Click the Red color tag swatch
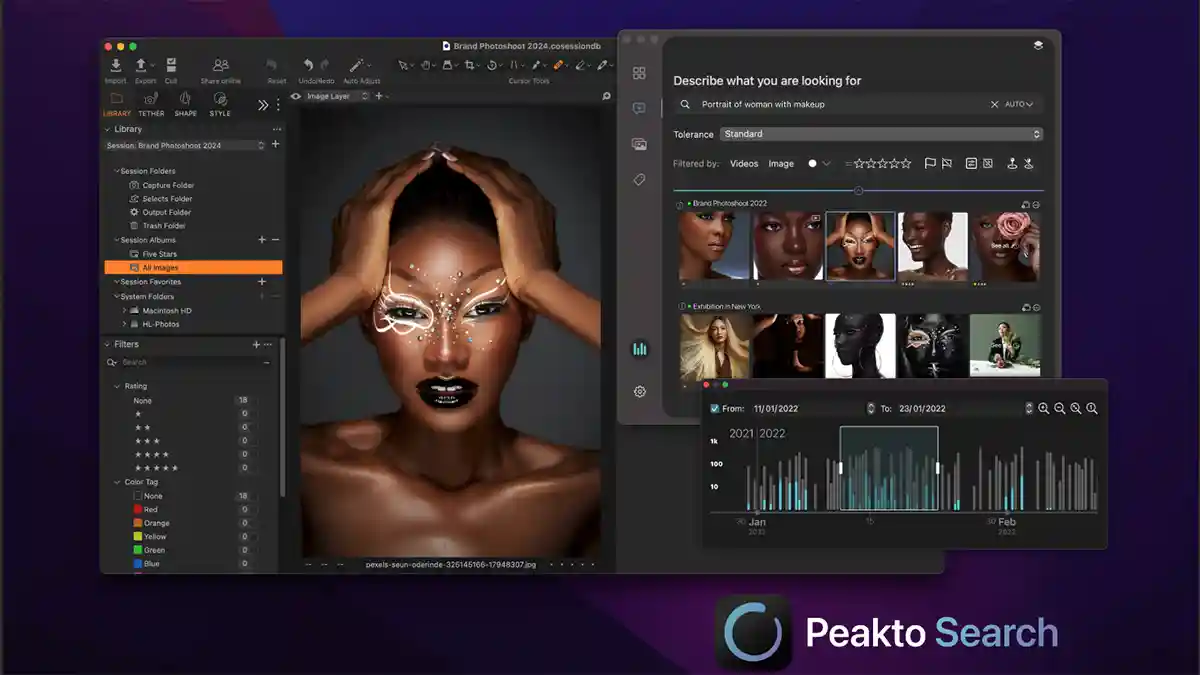This screenshot has height=675, width=1200. pos(138,510)
